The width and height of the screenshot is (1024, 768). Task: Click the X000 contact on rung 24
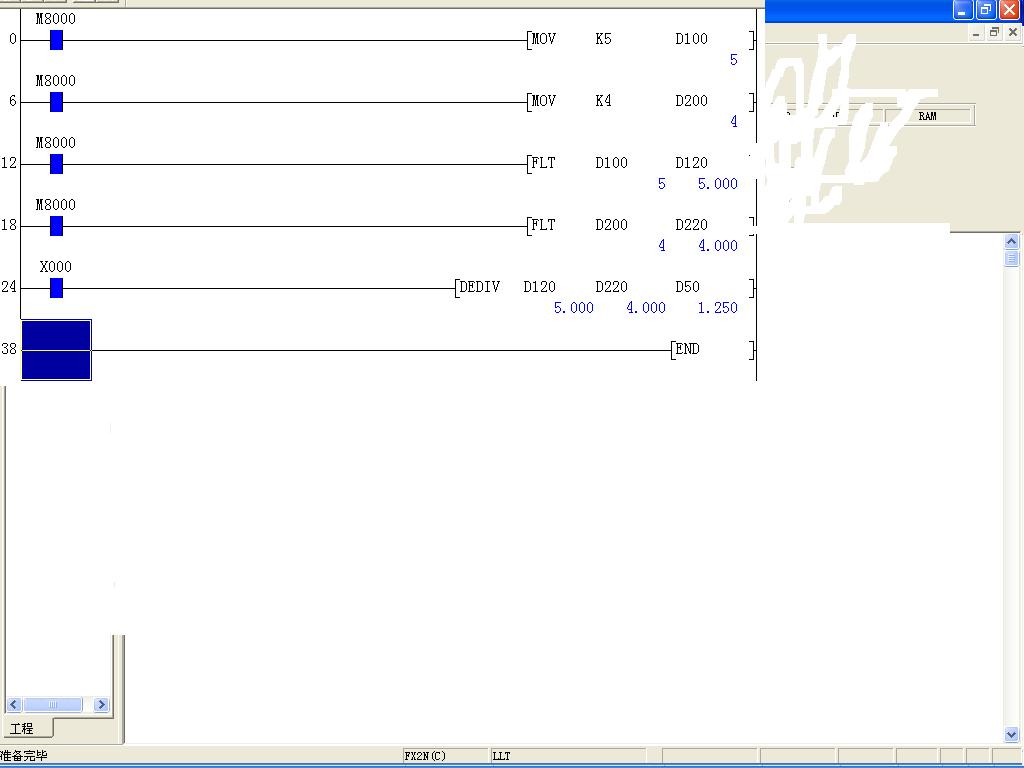(x=56, y=288)
